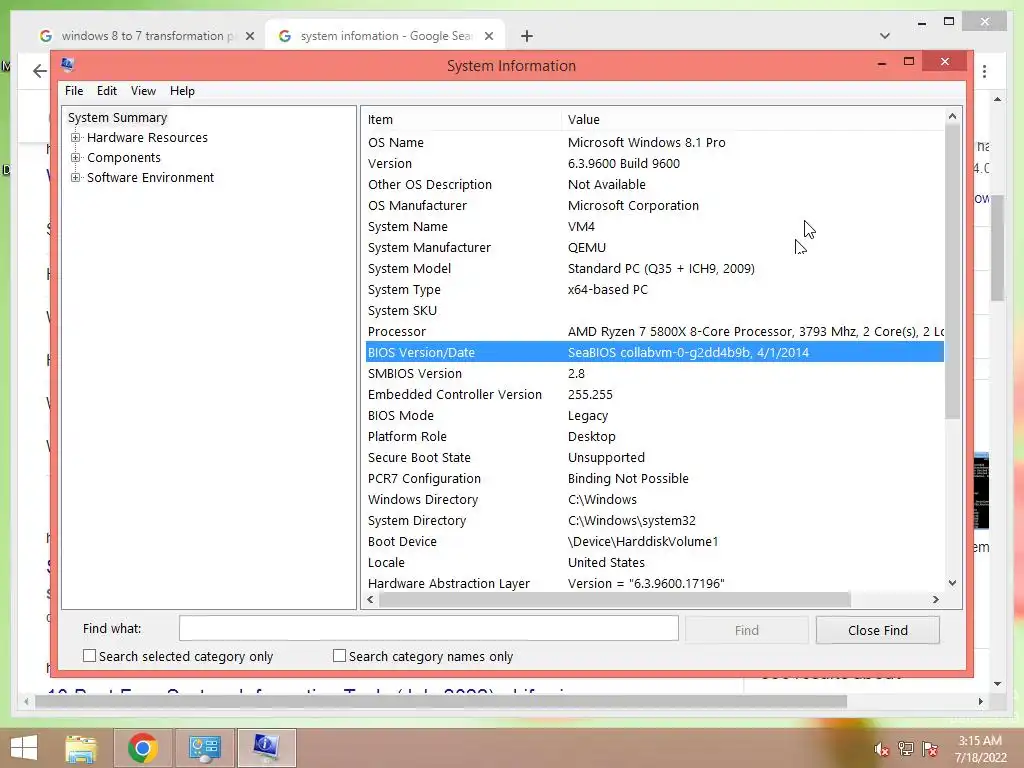
Task: Minimize the System Information window
Action: pyautogui.click(x=882, y=62)
